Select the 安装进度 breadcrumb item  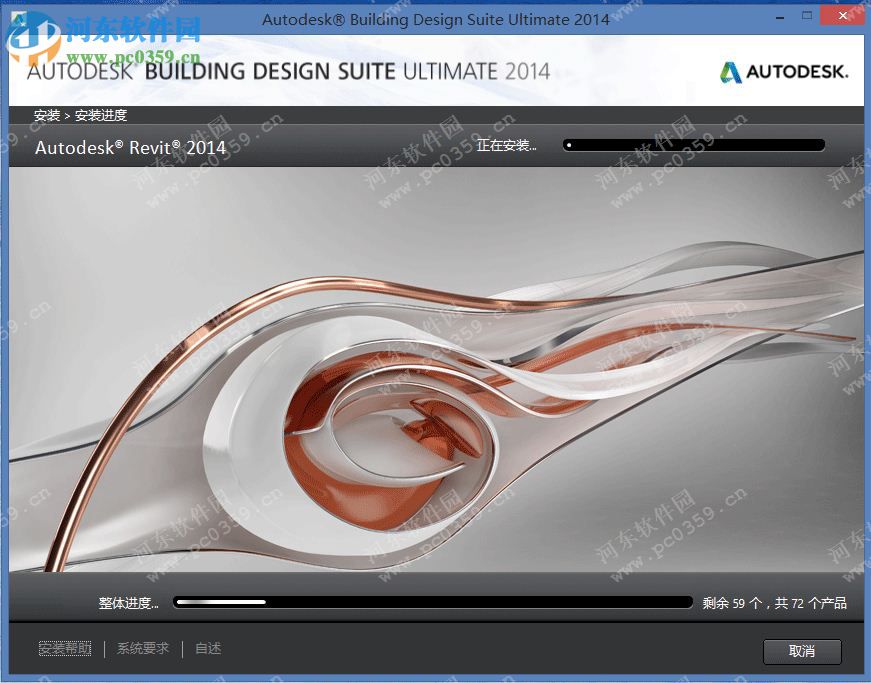tap(102, 115)
